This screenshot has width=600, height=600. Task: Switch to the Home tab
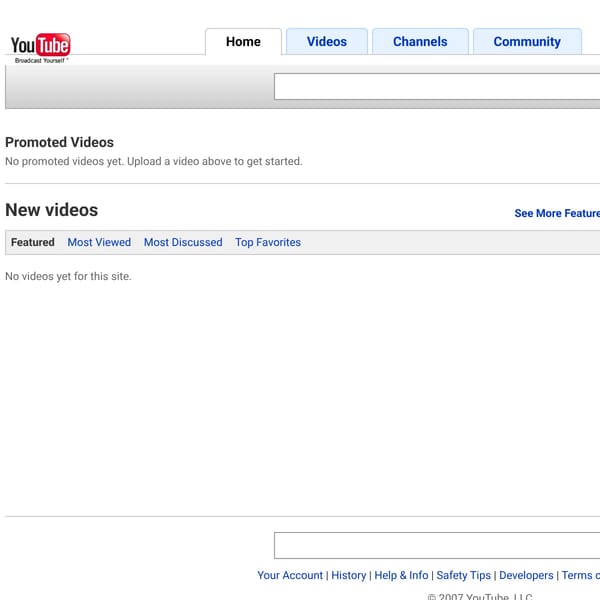pyautogui.click(x=243, y=42)
